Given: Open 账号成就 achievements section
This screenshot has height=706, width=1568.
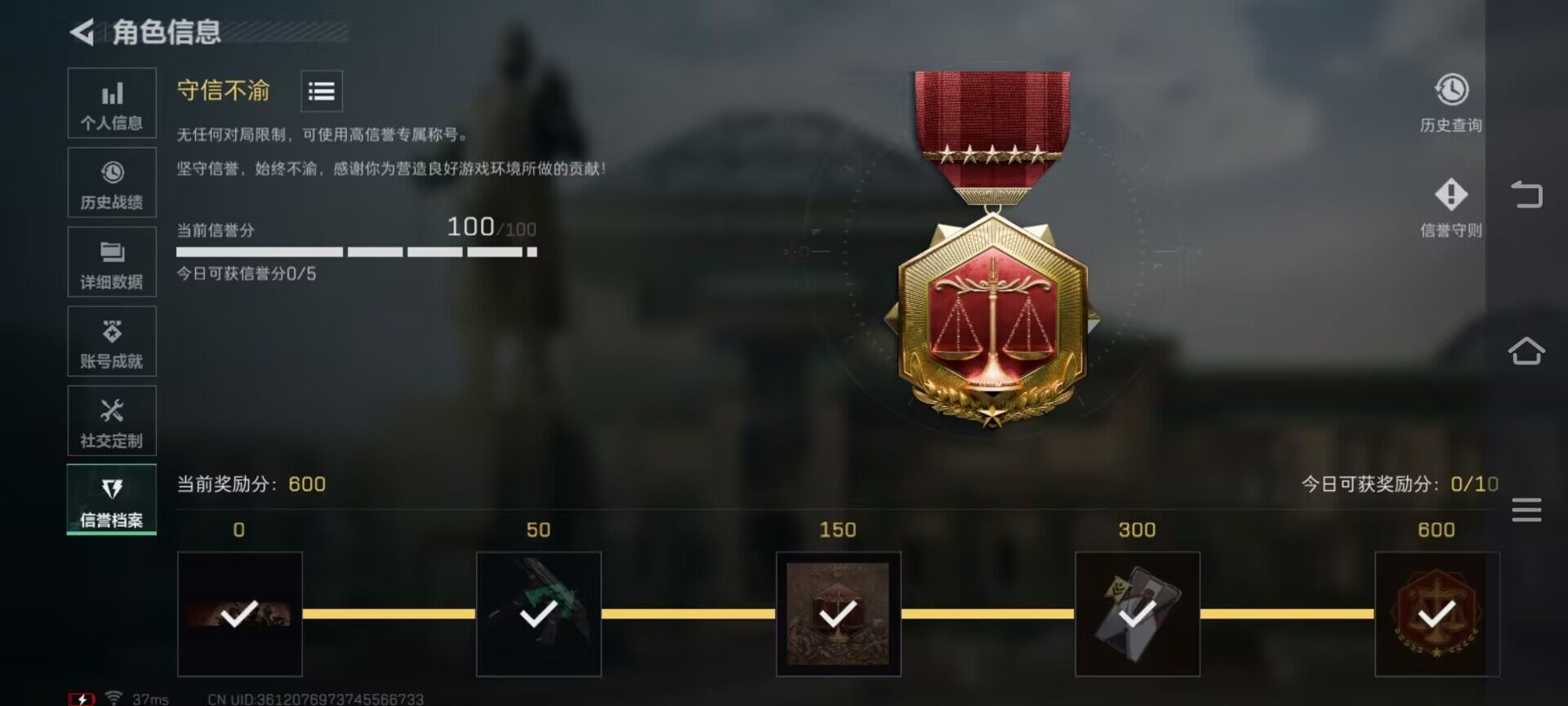Looking at the screenshot, I should (x=112, y=341).
